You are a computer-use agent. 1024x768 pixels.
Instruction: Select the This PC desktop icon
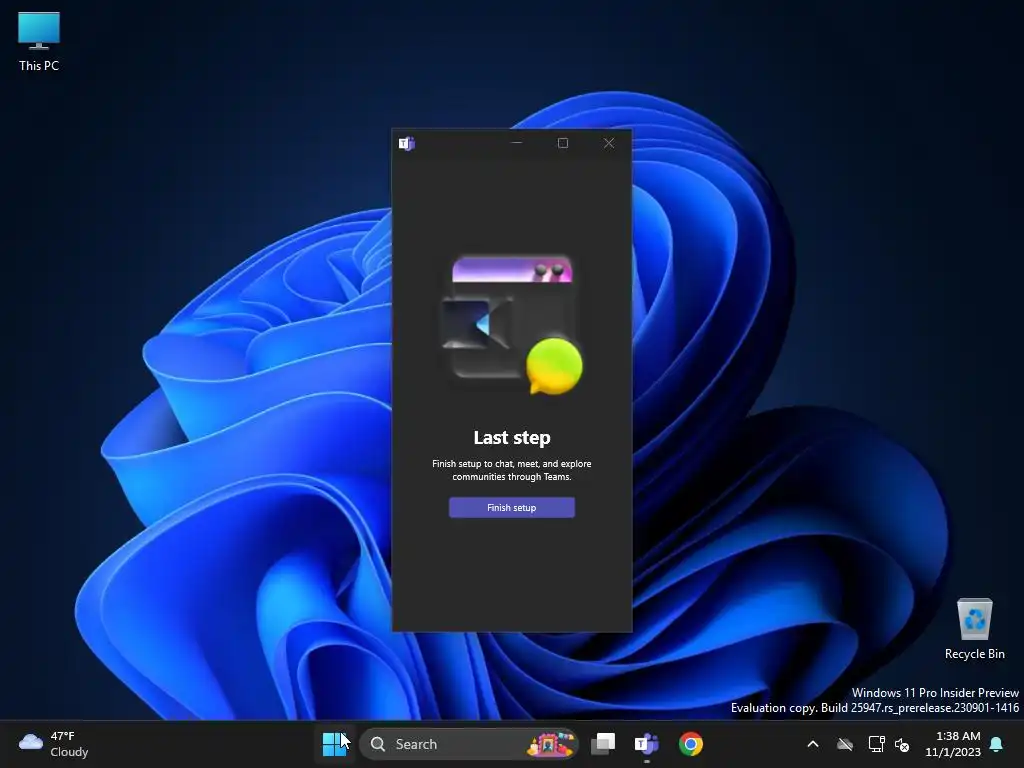point(39,42)
